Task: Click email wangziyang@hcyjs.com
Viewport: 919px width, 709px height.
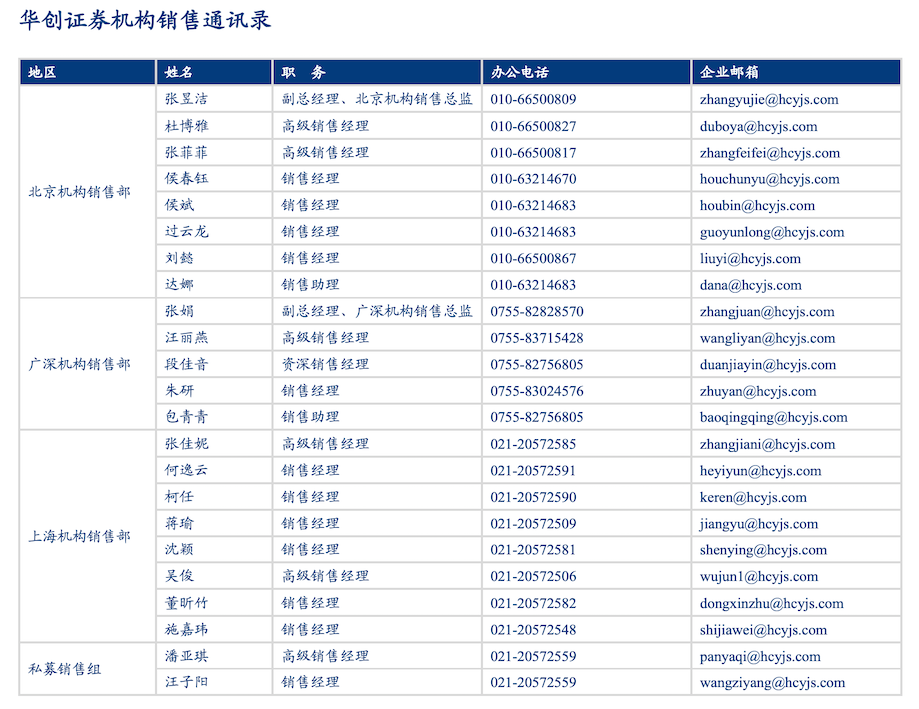Action: click(x=772, y=683)
